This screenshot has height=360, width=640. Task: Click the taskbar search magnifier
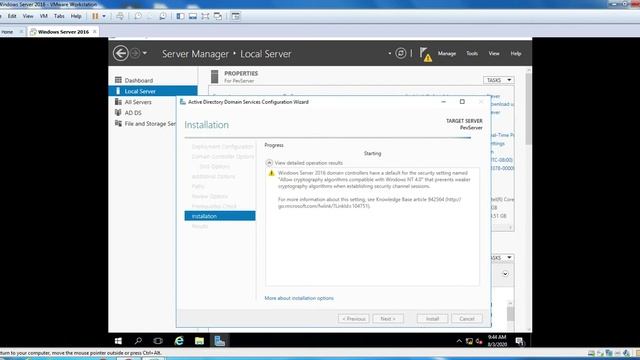pos(138,341)
